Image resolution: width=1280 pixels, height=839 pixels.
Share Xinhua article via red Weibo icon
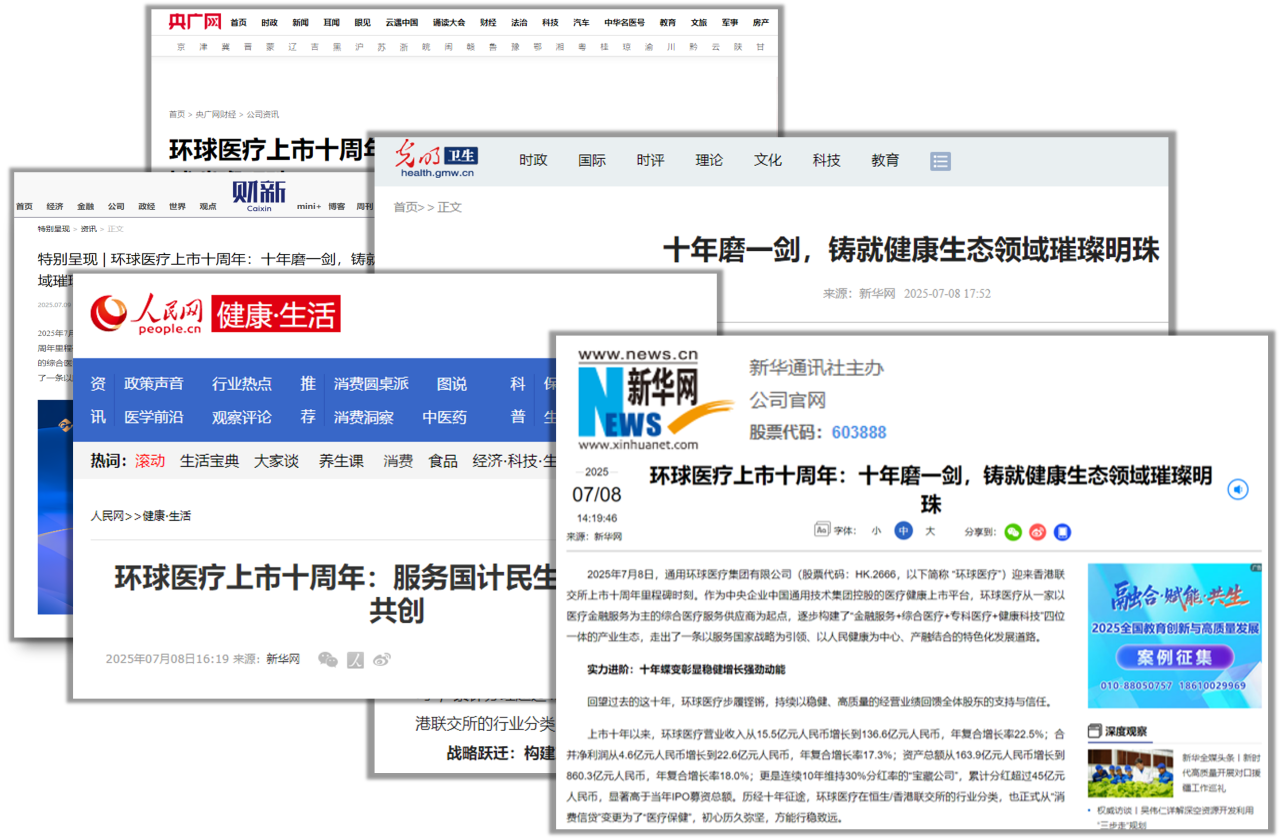point(1038,532)
